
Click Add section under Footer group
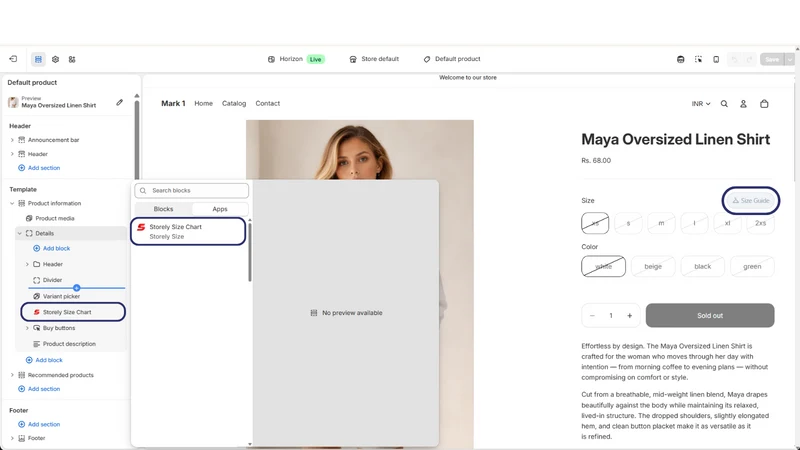point(39,424)
